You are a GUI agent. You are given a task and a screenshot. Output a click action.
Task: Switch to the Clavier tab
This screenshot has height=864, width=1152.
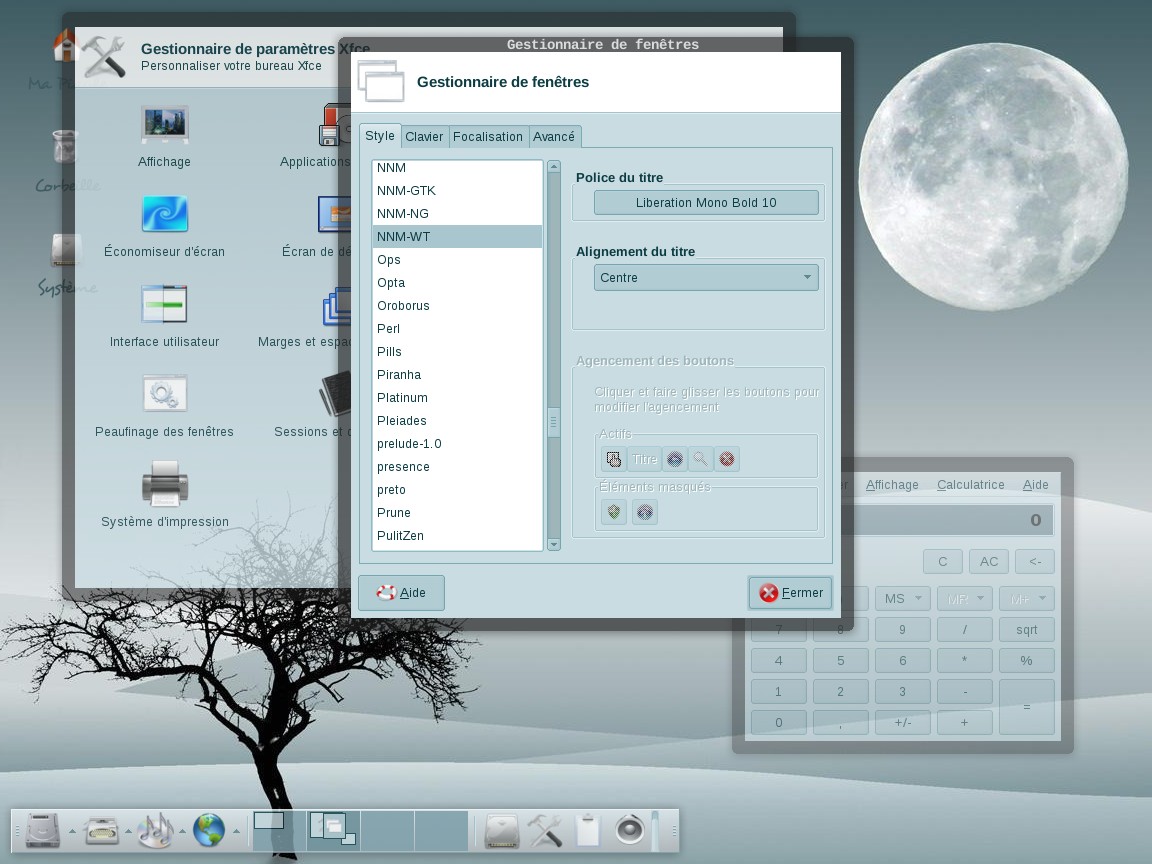[424, 137]
